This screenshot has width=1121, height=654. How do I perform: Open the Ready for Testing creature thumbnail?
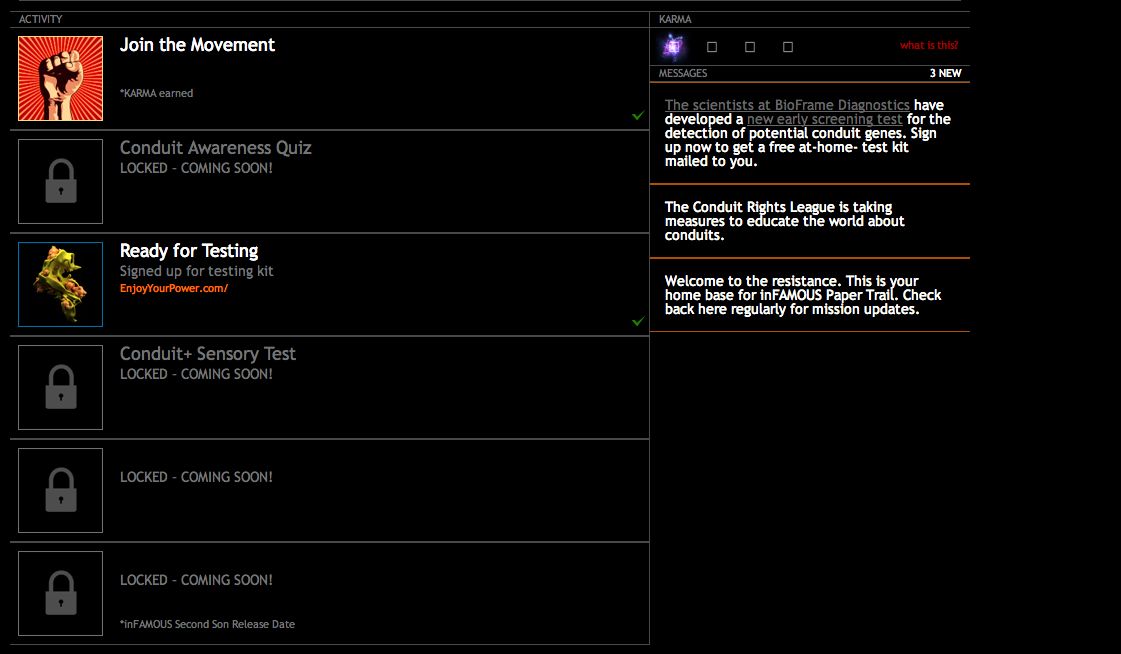[61, 284]
